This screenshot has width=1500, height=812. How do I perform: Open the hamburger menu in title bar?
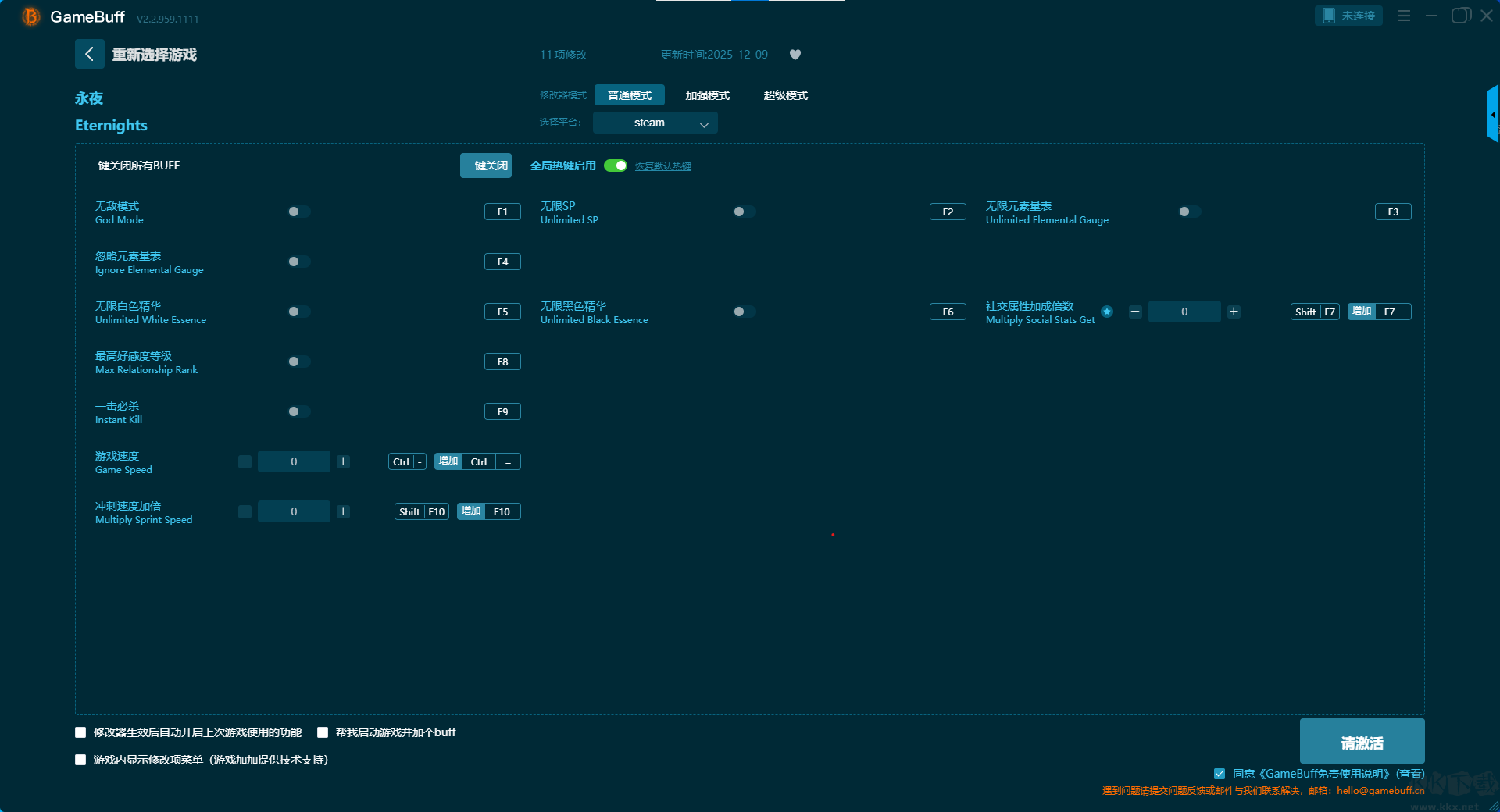point(1404,16)
